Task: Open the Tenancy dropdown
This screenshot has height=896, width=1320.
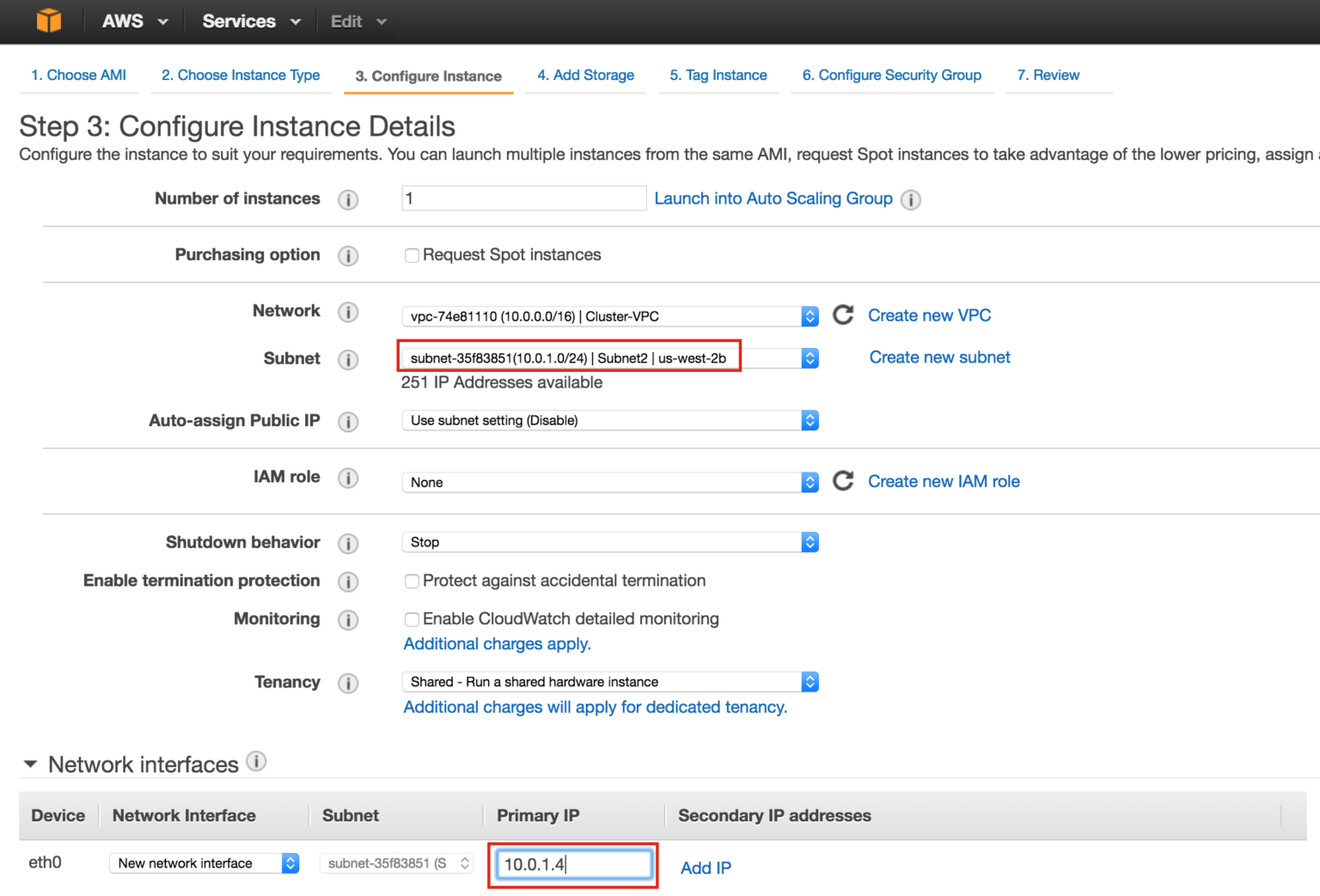Action: click(609, 682)
